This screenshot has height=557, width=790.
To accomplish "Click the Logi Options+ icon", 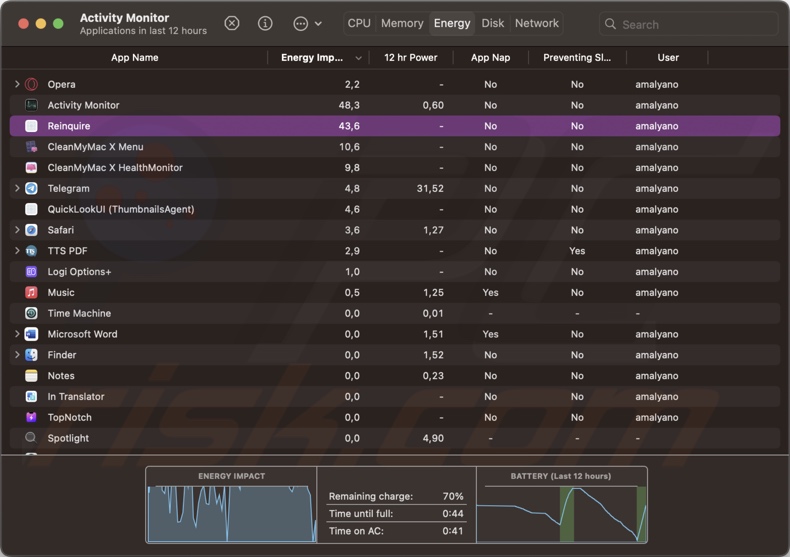I will pos(31,271).
